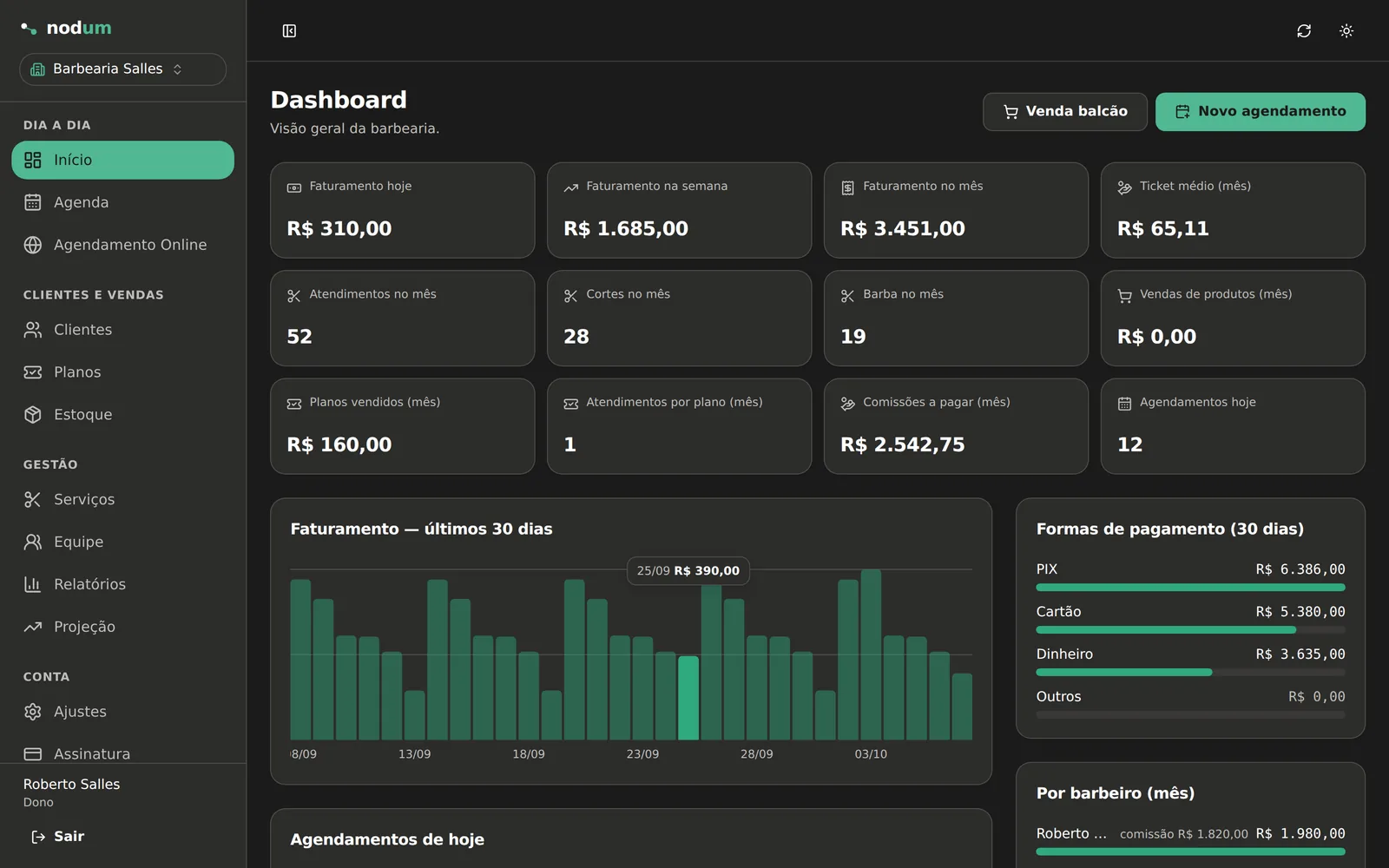Image resolution: width=1389 pixels, height=868 pixels.
Task: Open the Projeção page
Action: click(x=122, y=627)
